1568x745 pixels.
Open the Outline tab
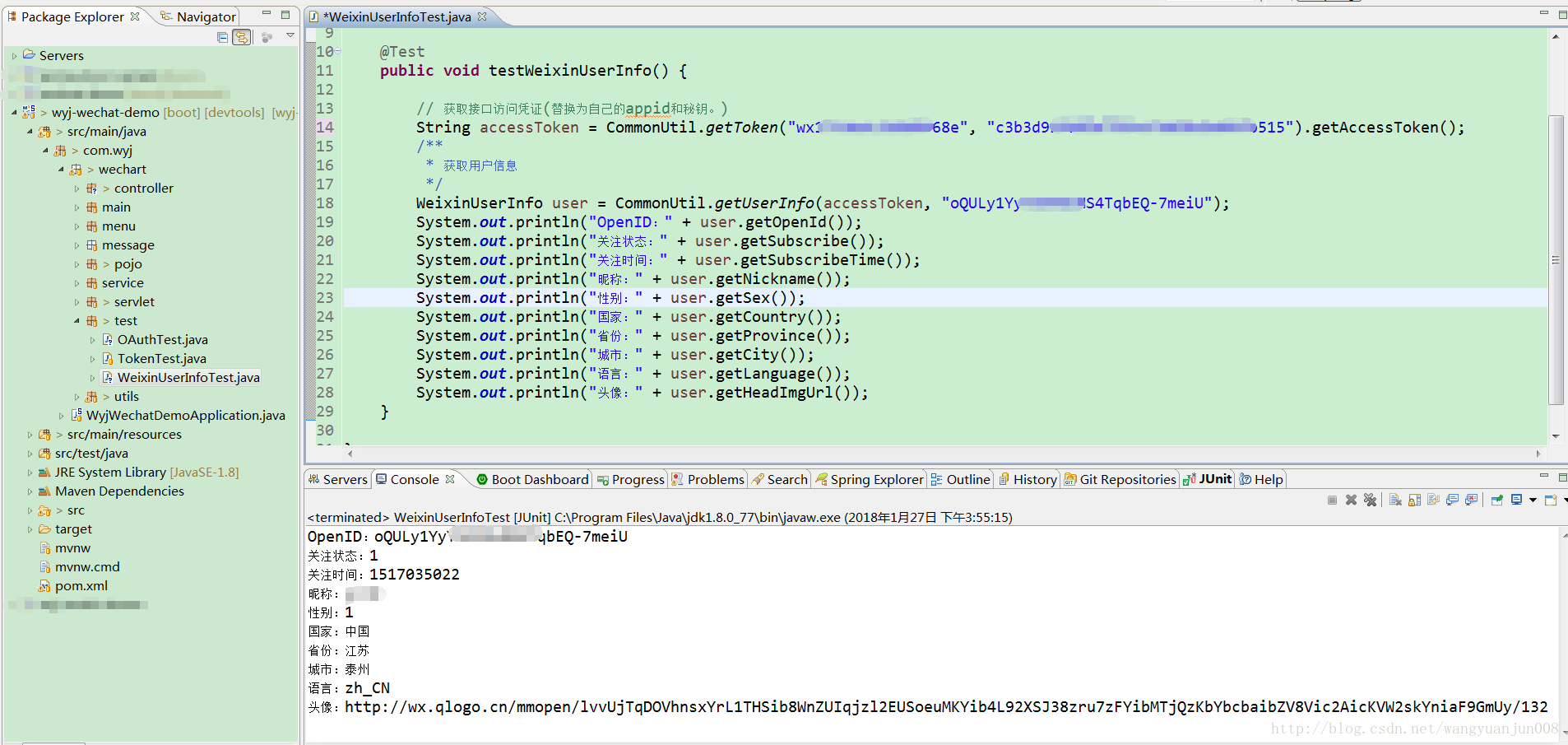click(961, 479)
